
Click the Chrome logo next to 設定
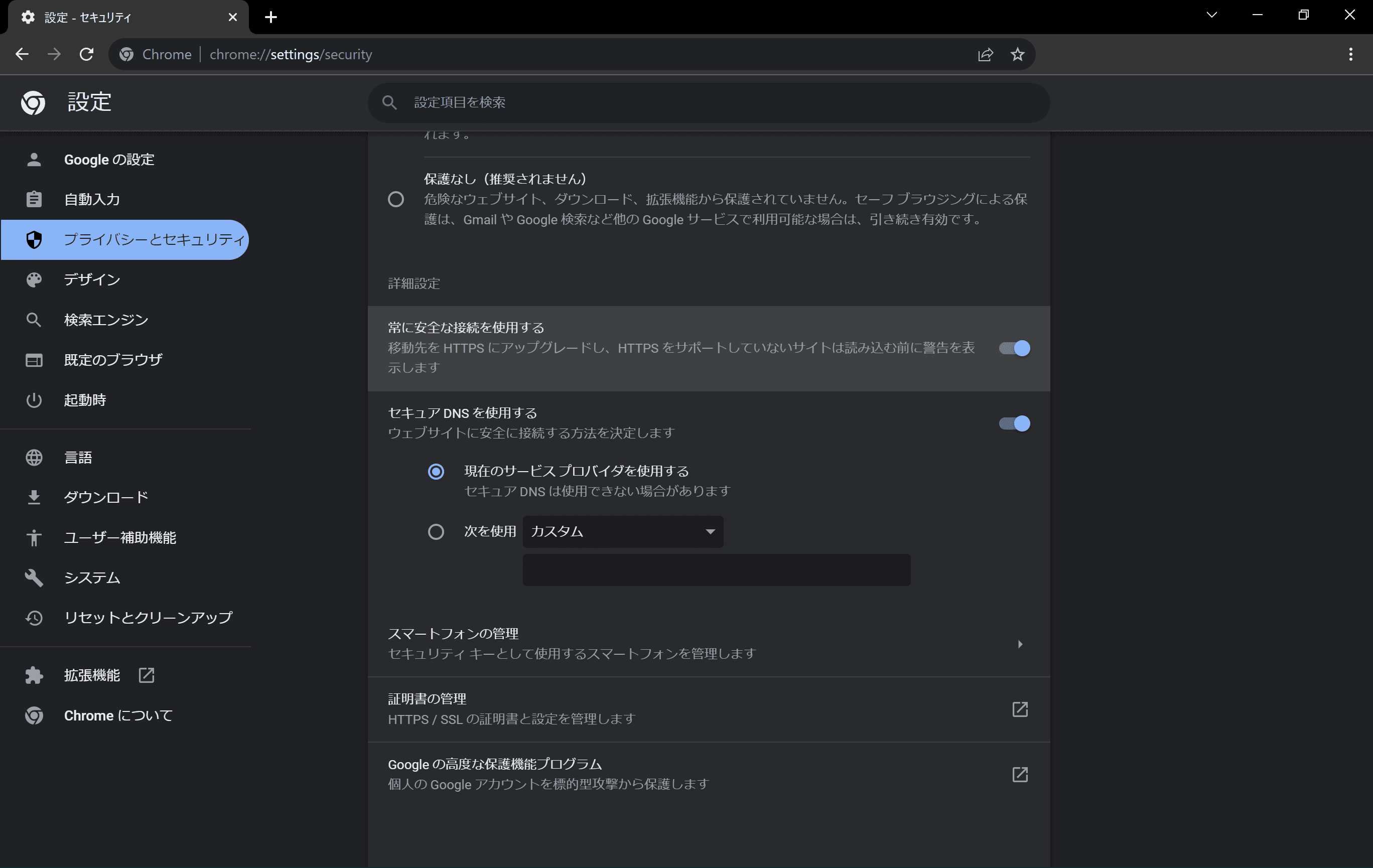[x=33, y=102]
